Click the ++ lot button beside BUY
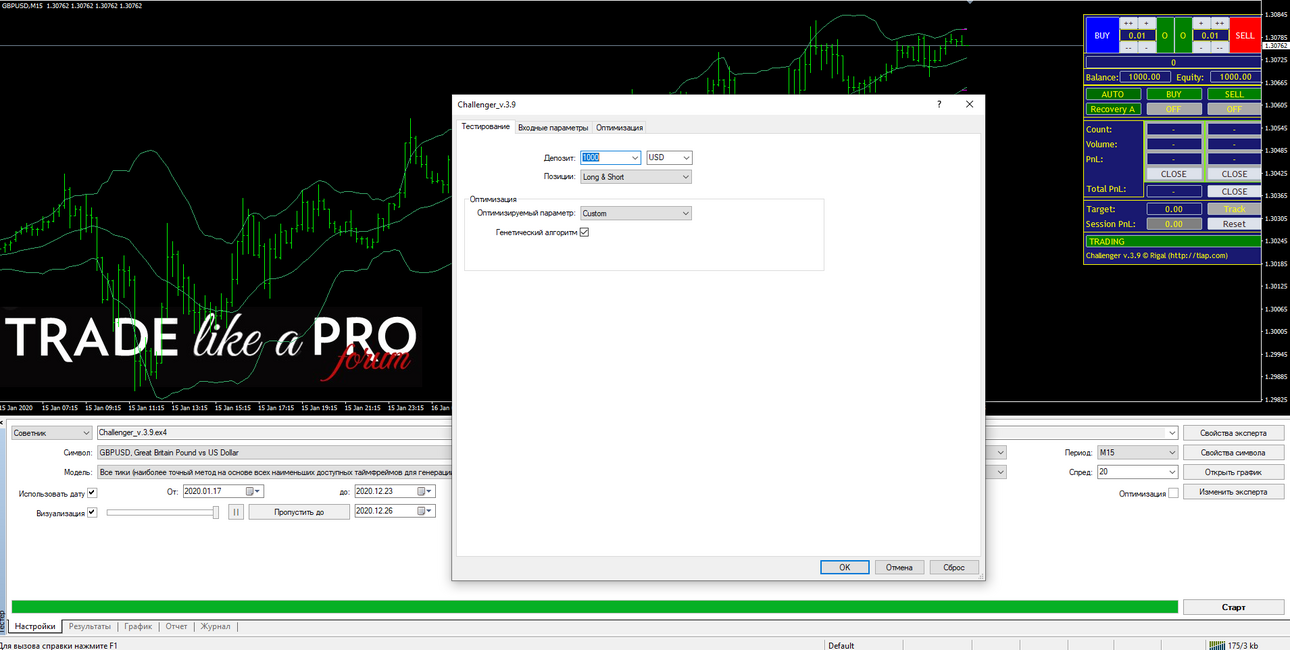Viewport: 1290px width, 650px height. [x=1128, y=23]
